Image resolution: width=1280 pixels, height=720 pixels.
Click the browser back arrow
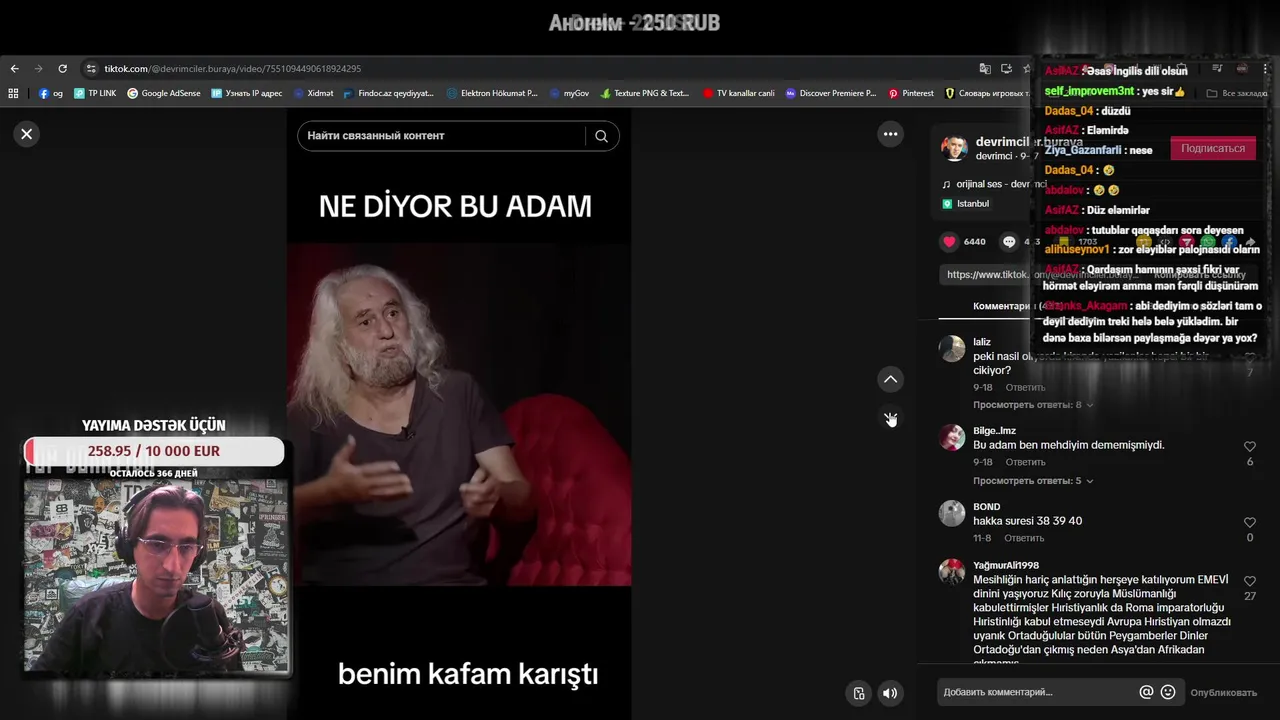(14, 69)
